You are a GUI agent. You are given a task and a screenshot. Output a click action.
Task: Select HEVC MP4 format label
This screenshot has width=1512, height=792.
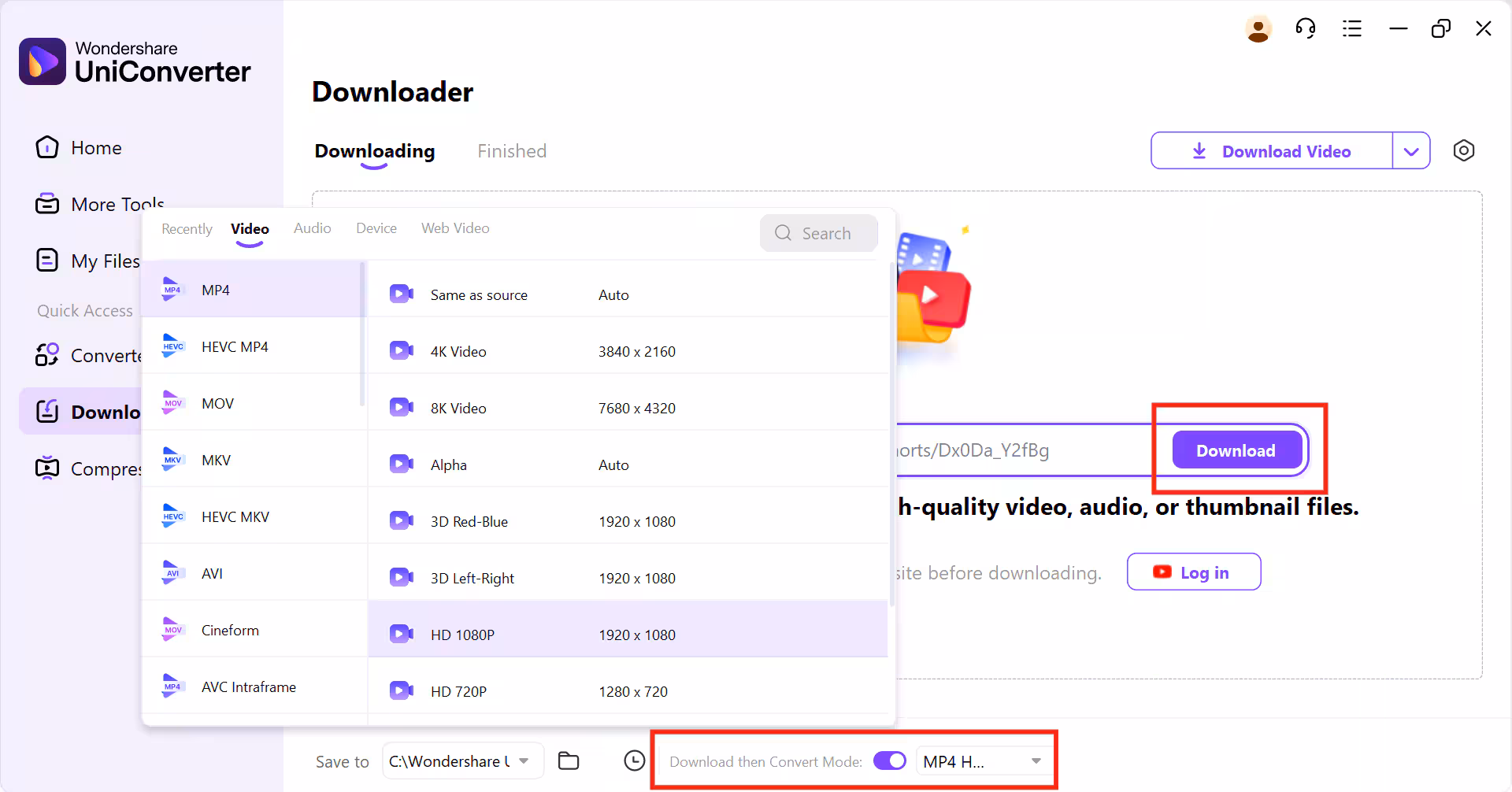235,347
